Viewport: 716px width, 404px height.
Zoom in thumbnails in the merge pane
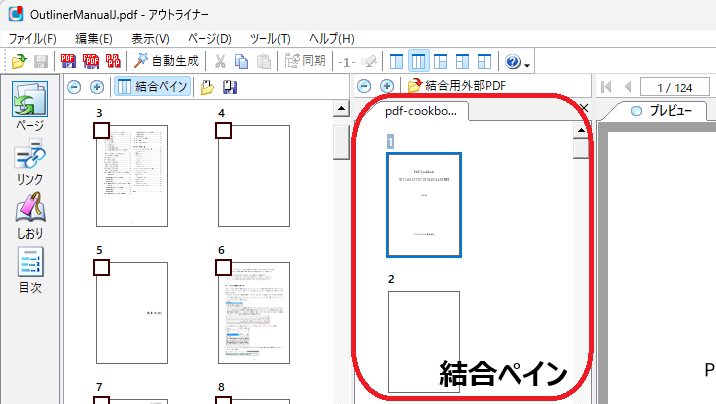[386, 86]
